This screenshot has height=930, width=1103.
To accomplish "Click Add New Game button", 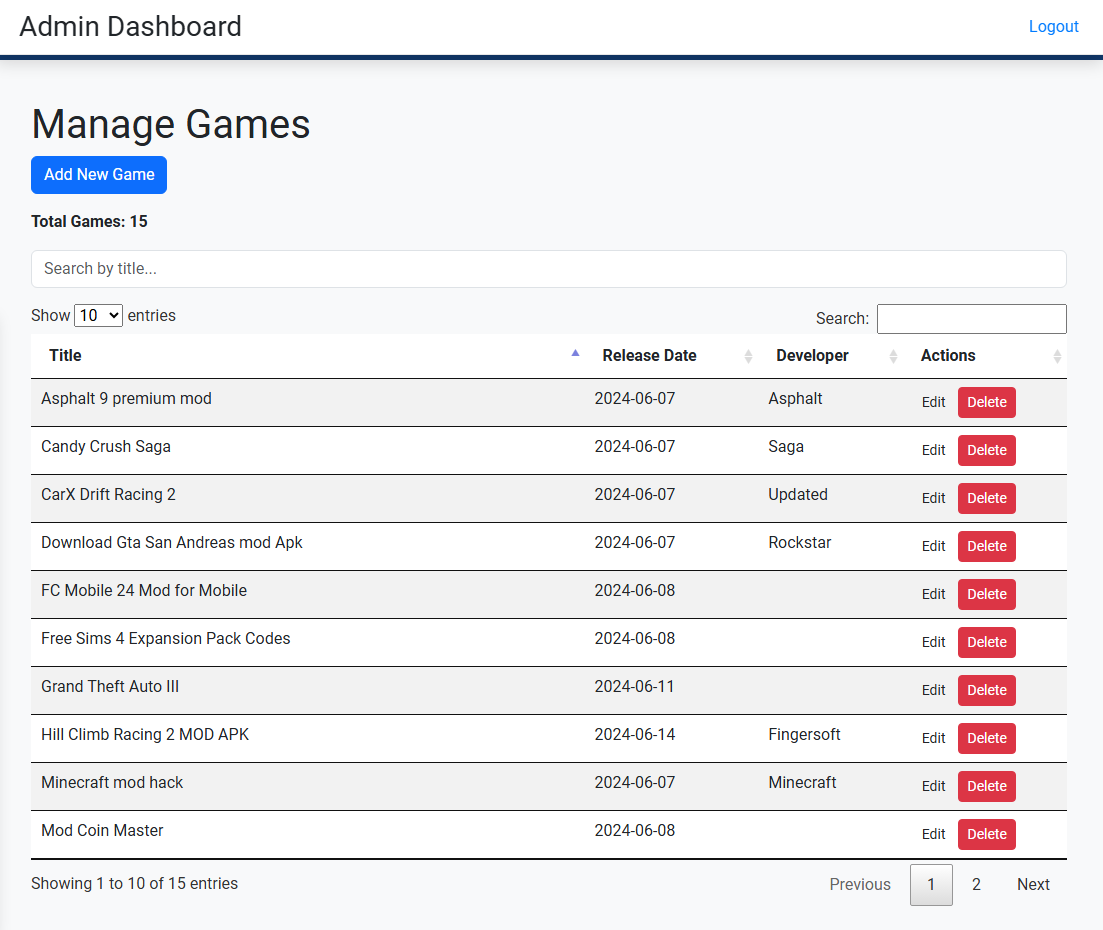I will [99, 175].
